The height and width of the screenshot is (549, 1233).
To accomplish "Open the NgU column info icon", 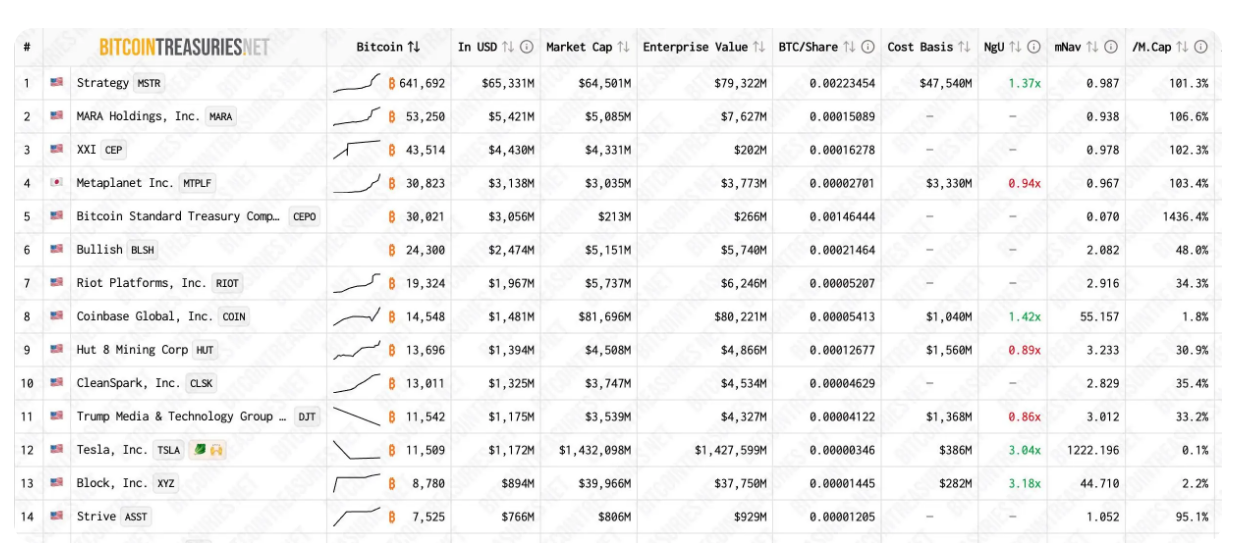I will coord(1034,47).
